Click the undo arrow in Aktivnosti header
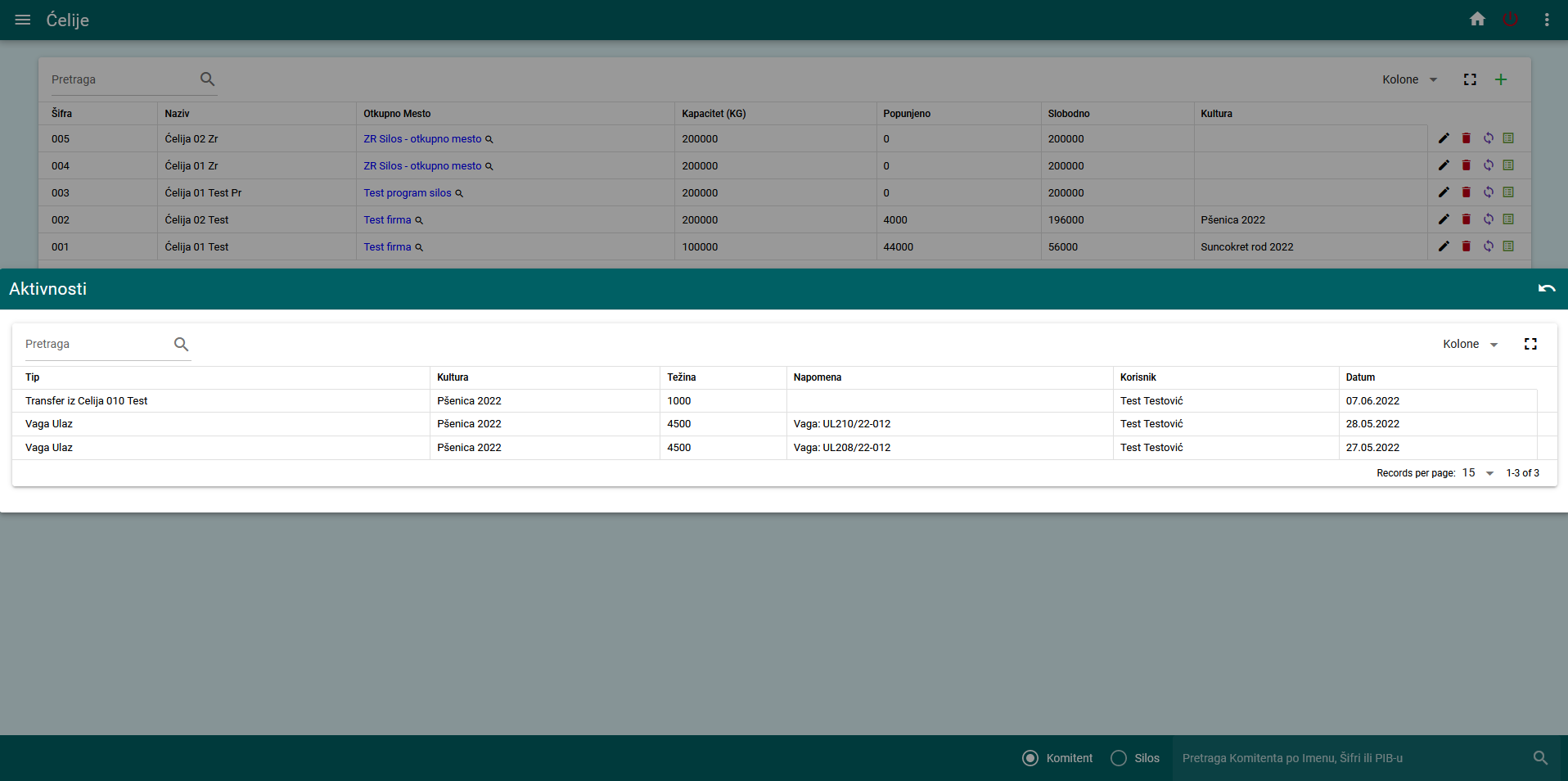 point(1548,289)
